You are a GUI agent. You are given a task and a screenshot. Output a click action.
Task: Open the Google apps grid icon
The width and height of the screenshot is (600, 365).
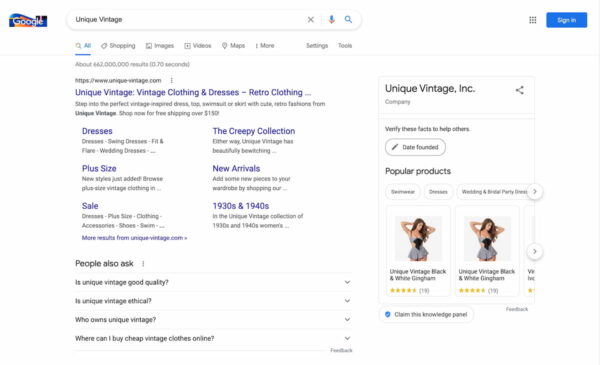tap(532, 20)
